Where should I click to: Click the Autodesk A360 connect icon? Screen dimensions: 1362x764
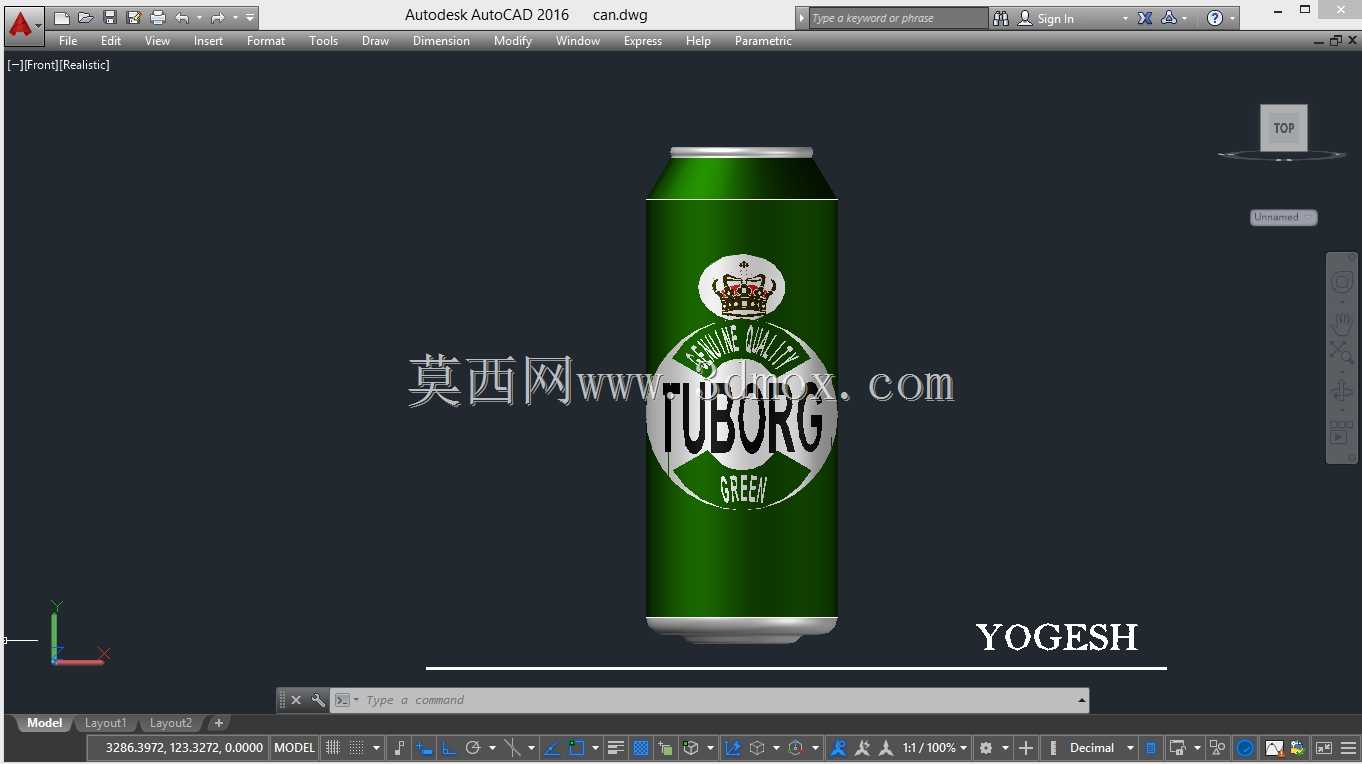[x=1169, y=18]
